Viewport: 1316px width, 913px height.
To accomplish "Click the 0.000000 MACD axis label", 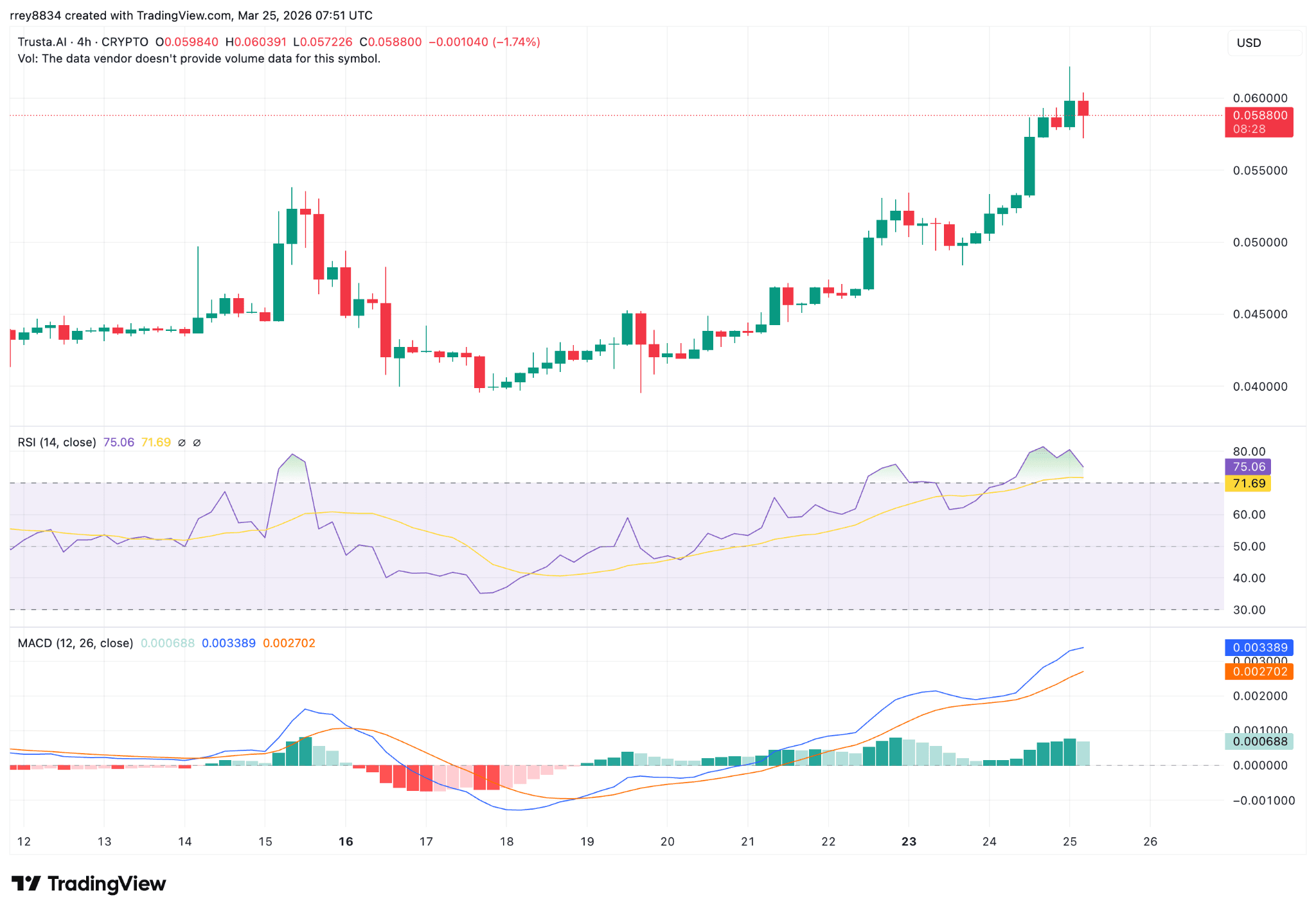I will [1260, 765].
